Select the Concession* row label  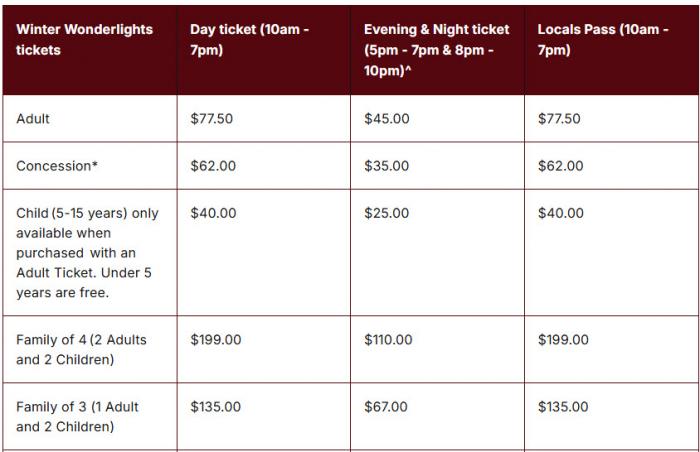tap(57, 166)
